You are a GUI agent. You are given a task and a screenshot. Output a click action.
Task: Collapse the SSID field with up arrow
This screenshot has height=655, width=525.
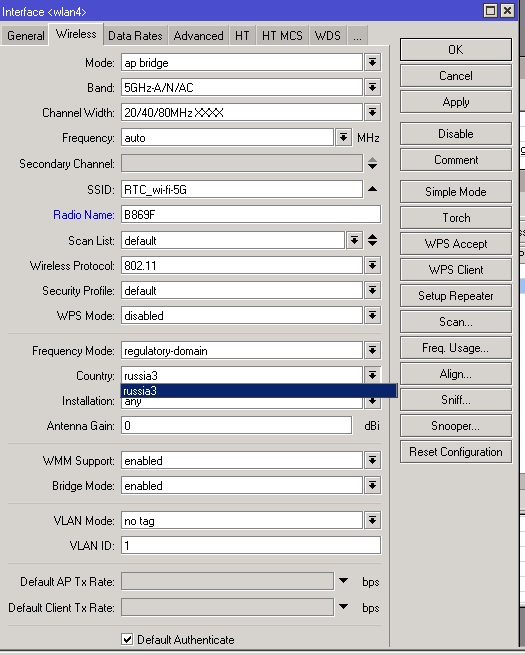point(373,189)
